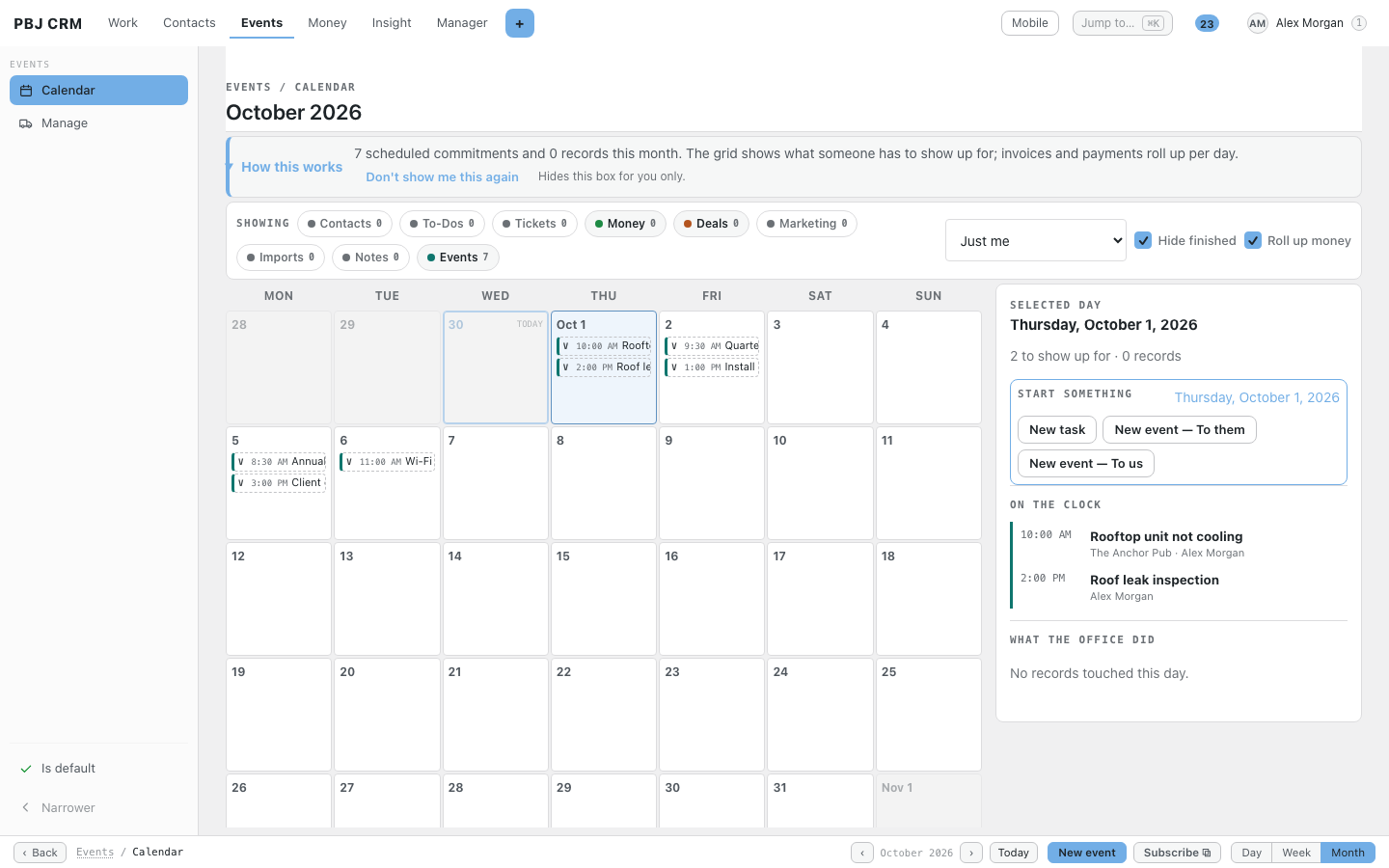The height and width of the screenshot is (868, 1389).
Task: Open Roof leak inspection in On the clock
Action: (x=1155, y=581)
